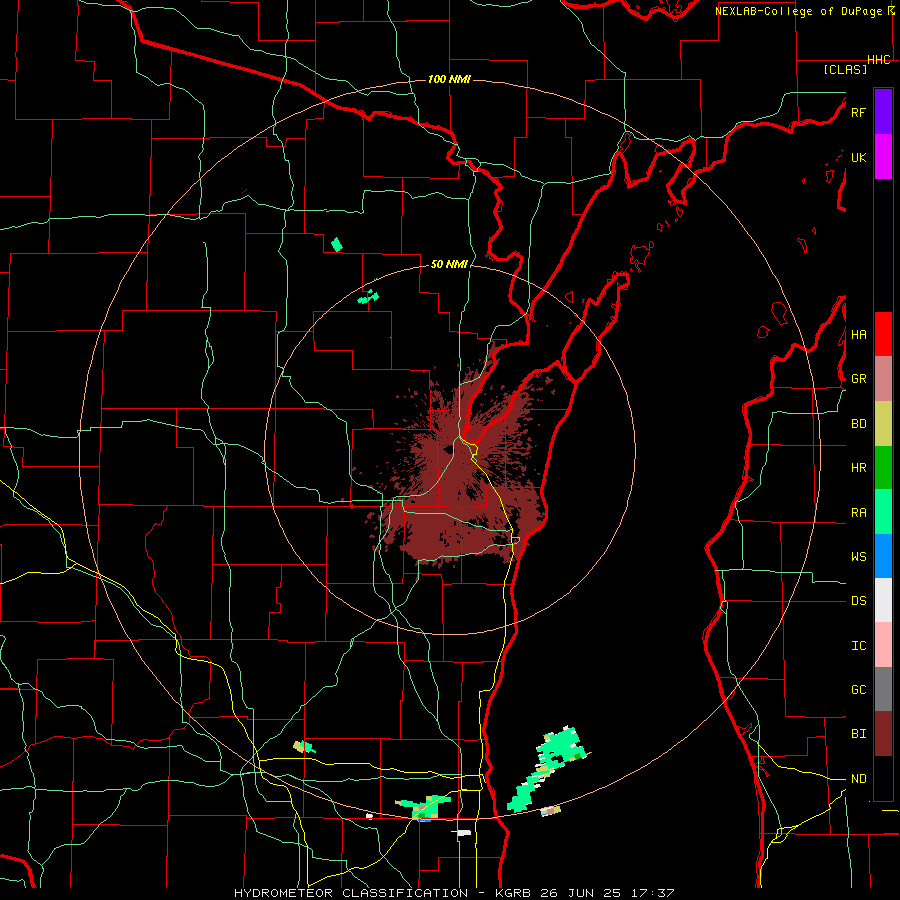Click the BD legend label
This screenshot has width=900, height=900.
(x=858, y=424)
